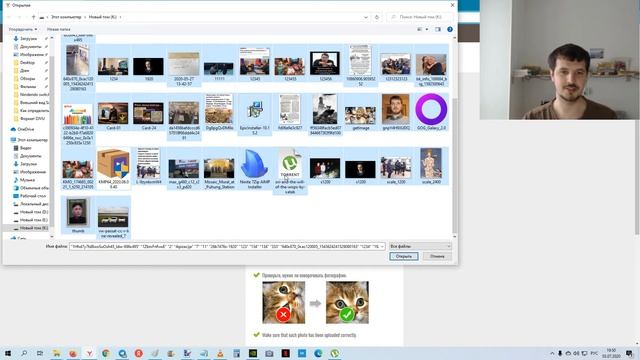This screenshot has height=360, width=640.
Task: Open the Nvidia app from the taskbar
Action: tap(253, 353)
